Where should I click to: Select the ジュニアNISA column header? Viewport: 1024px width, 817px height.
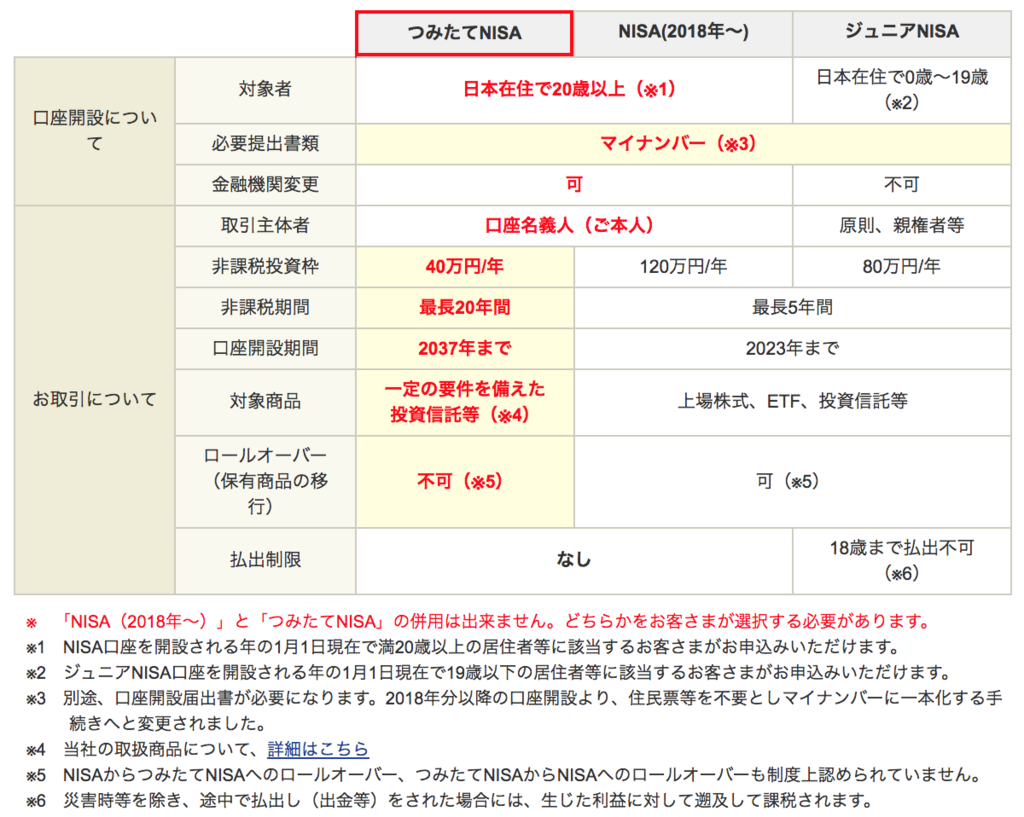(902, 33)
